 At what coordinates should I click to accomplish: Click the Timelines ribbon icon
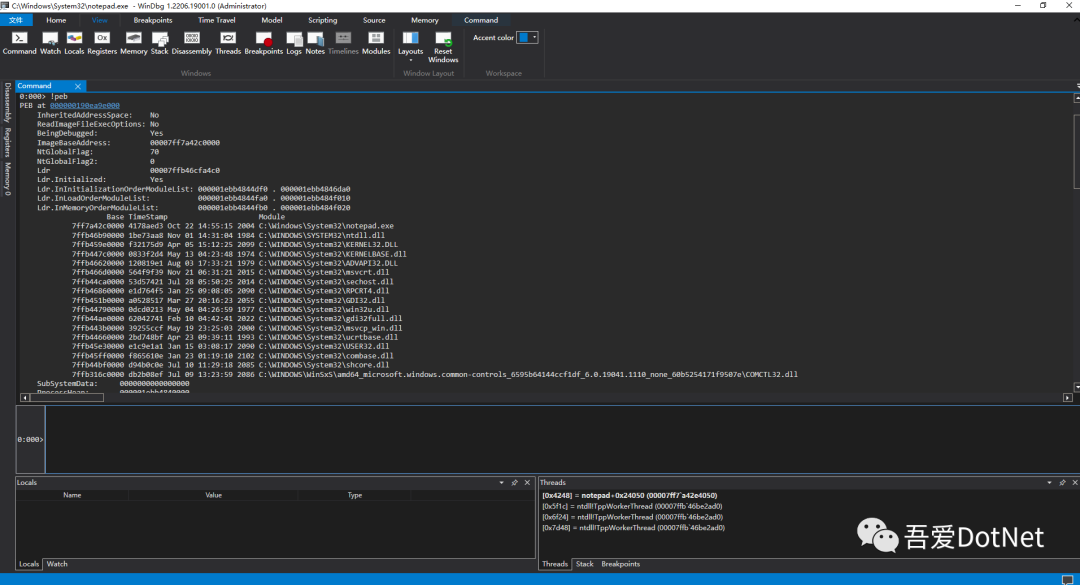click(343, 43)
